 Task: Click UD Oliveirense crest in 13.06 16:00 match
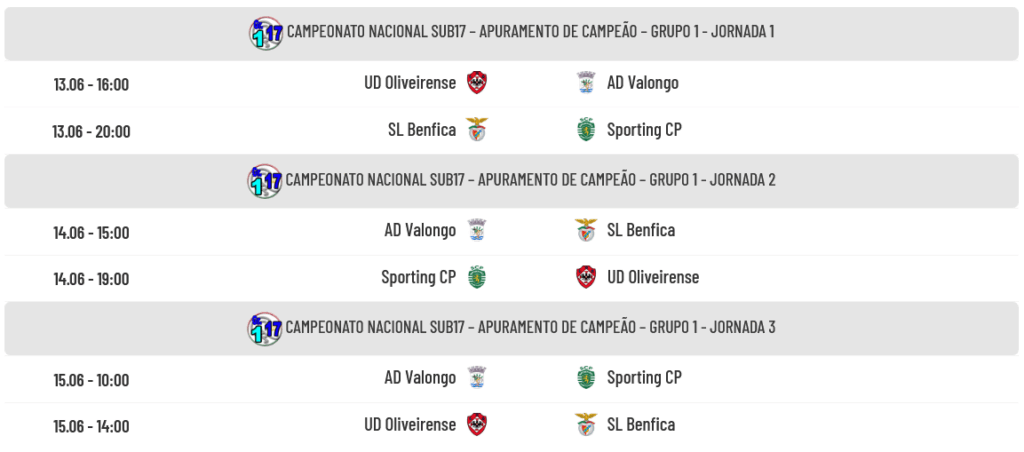click(x=477, y=83)
